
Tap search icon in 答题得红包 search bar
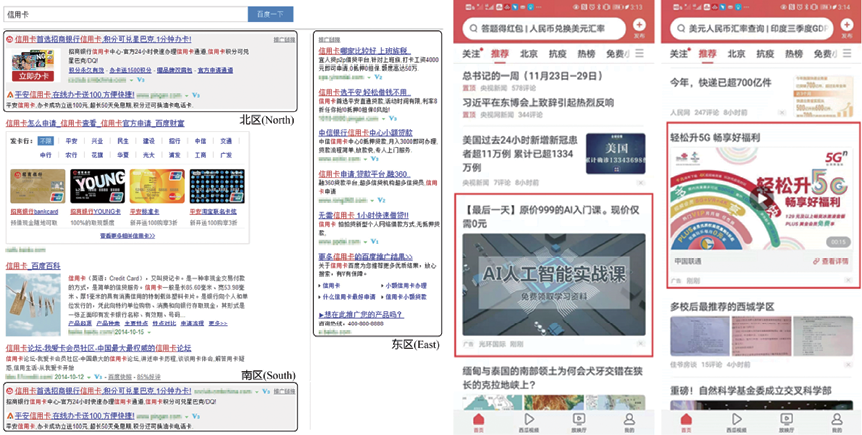tap(473, 28)
